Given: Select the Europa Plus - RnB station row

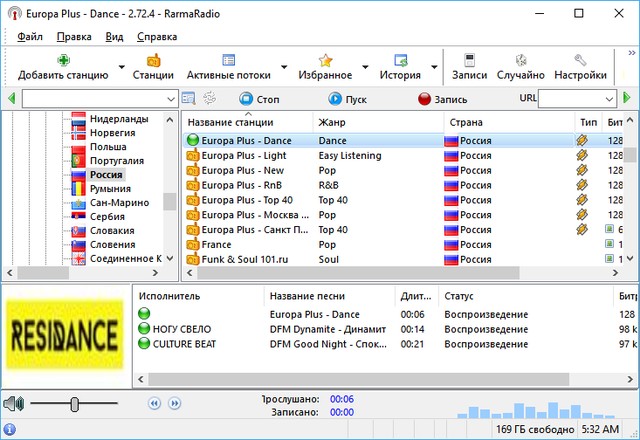Looking at the screenshot, I should point(244,185).
